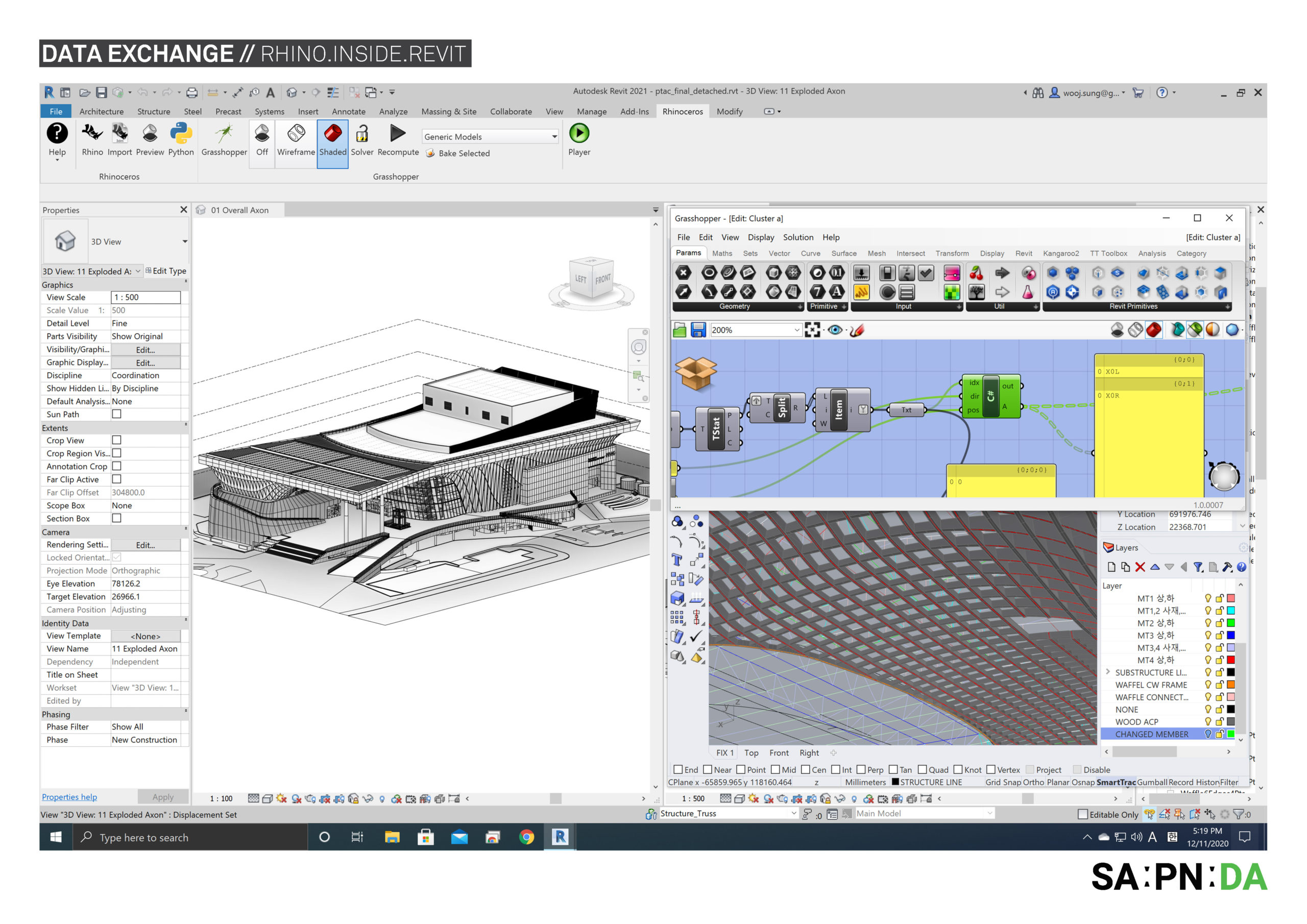Click Edit button for Rendering Settings
Viewport: 1307px width, 924px height.
click(145, 545)
